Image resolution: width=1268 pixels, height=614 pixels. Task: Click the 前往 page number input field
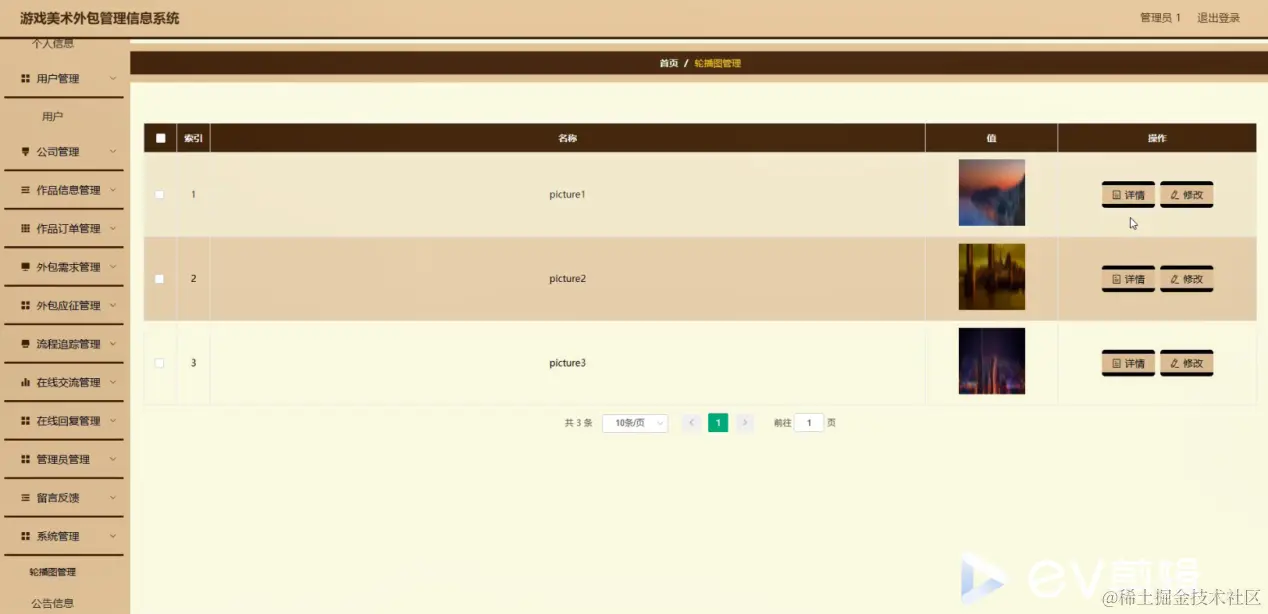click(808, 423)
